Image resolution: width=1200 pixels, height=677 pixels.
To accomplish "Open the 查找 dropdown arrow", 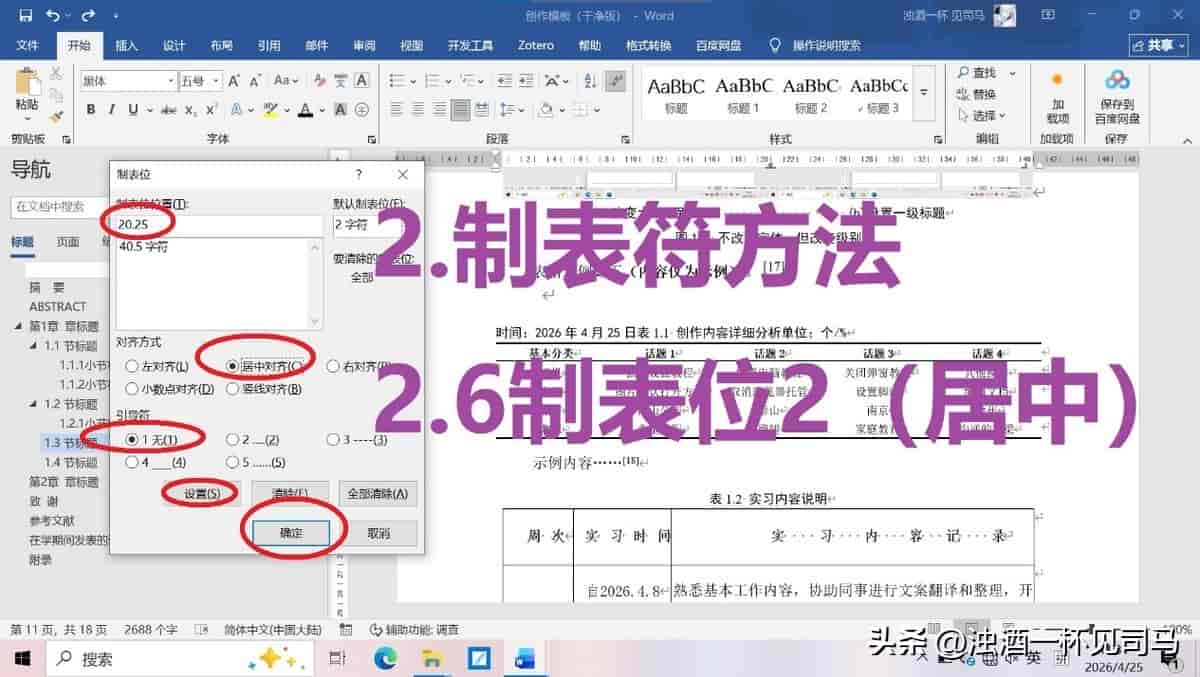I will [x=1011, y=73].
